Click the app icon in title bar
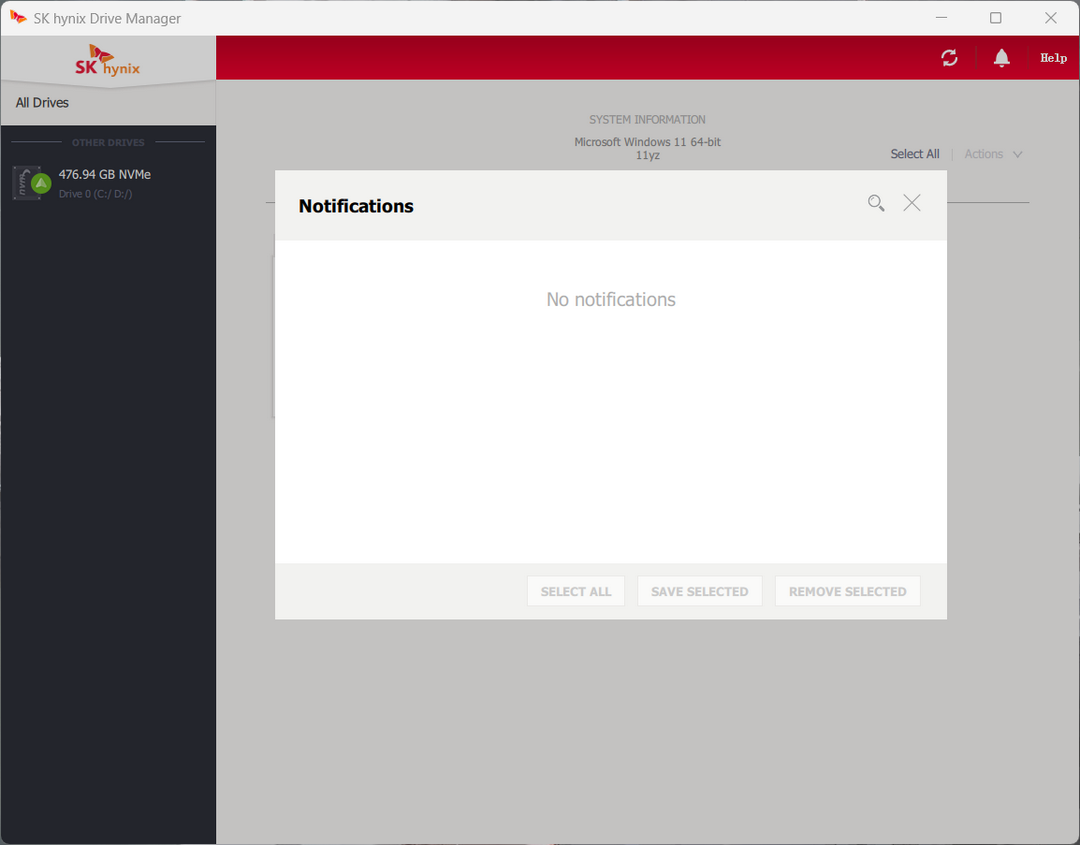The height and width of the screenshot is (845, 1080). point(18,18)
